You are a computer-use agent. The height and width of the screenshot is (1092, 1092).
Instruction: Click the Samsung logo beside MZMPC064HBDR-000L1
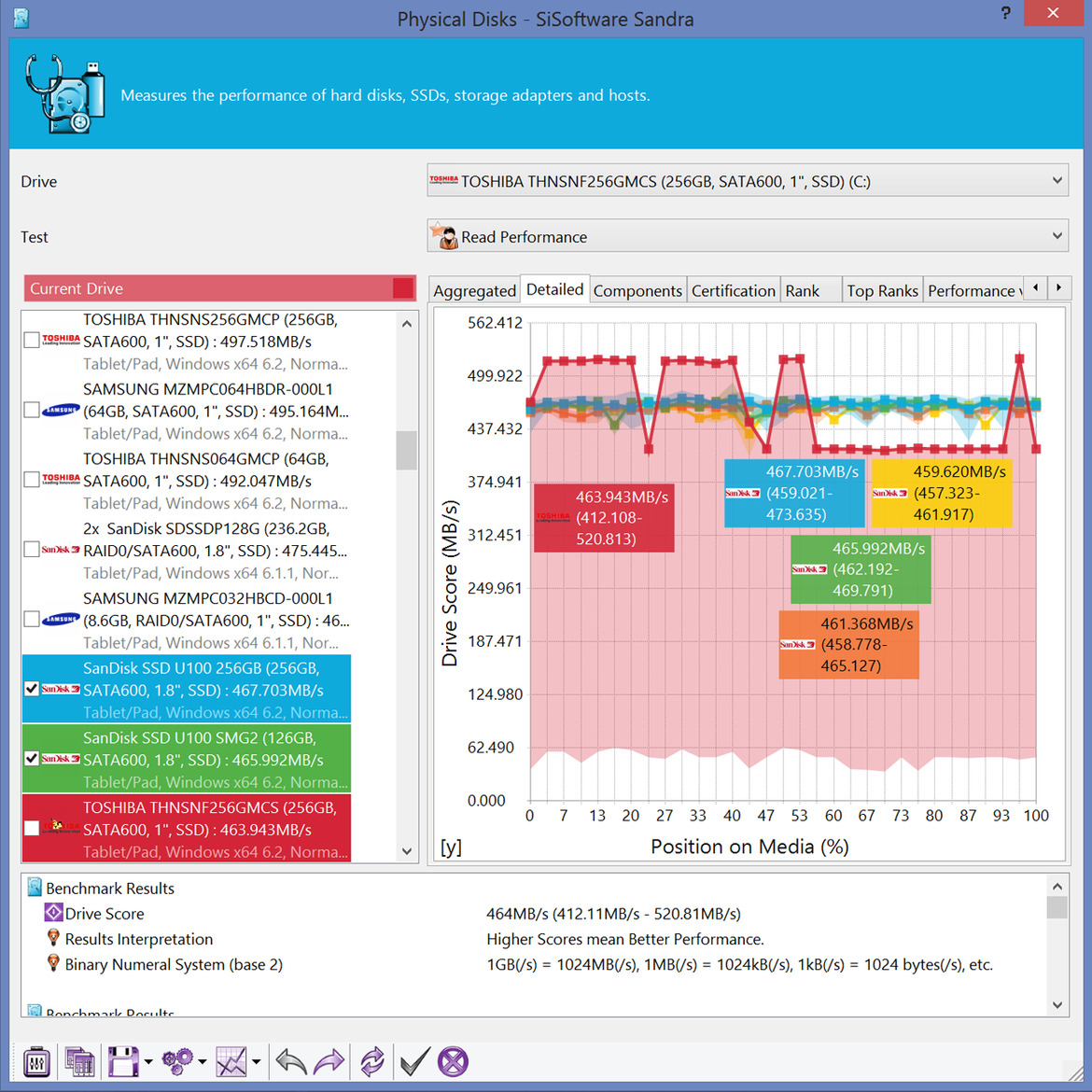pos(61,410)
